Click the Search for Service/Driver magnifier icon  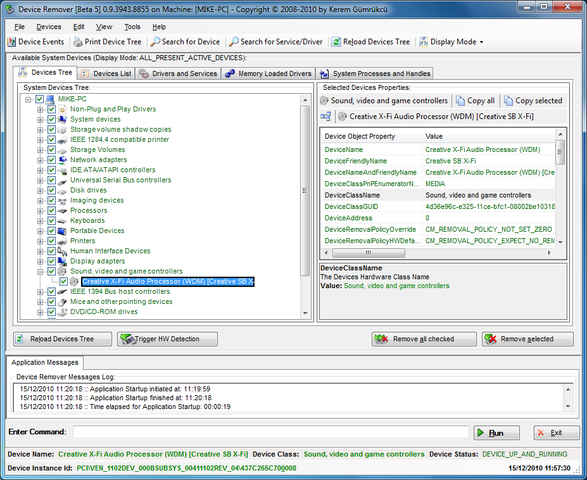coord(234,42)
